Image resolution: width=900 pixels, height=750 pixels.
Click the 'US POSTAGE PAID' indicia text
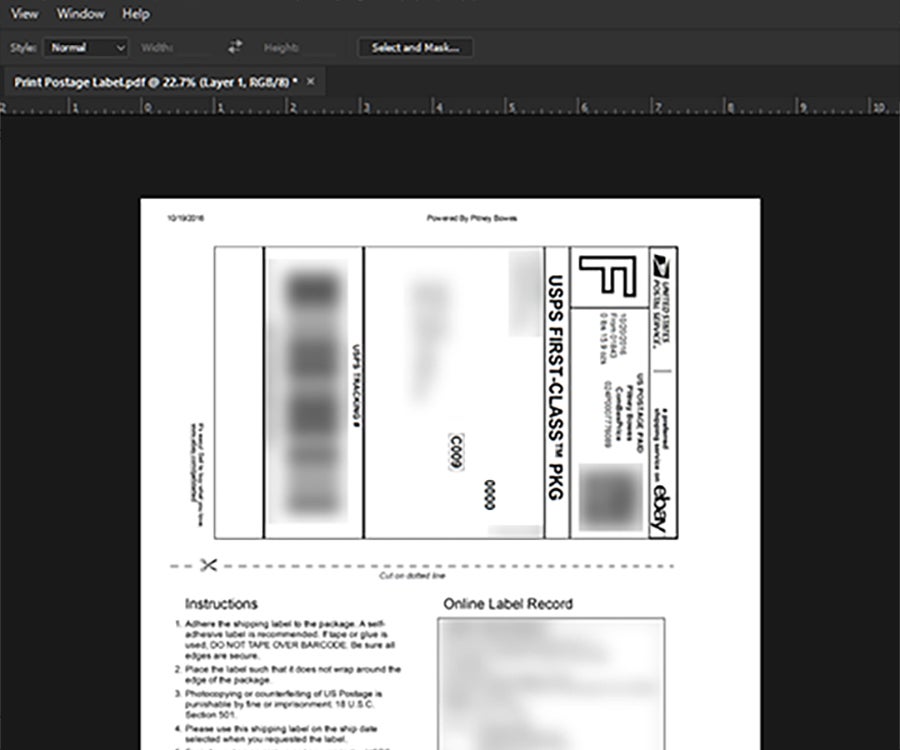coord(640,413)
